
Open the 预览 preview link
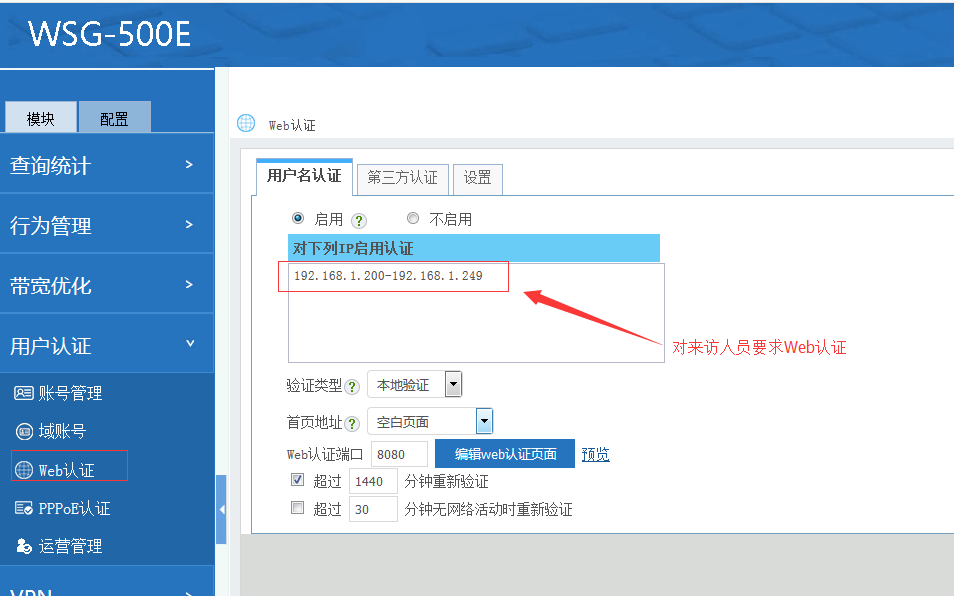(x=595, y=454)
